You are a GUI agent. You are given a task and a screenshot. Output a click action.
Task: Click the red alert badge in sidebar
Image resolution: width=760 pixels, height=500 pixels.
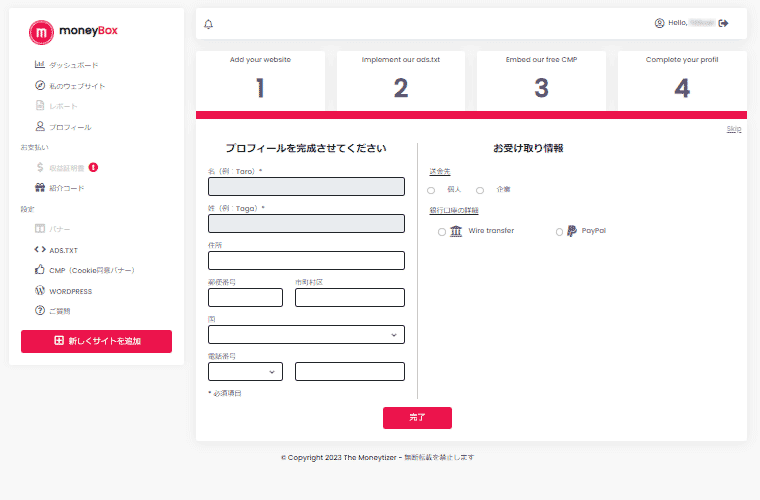[x=94, y=167]
